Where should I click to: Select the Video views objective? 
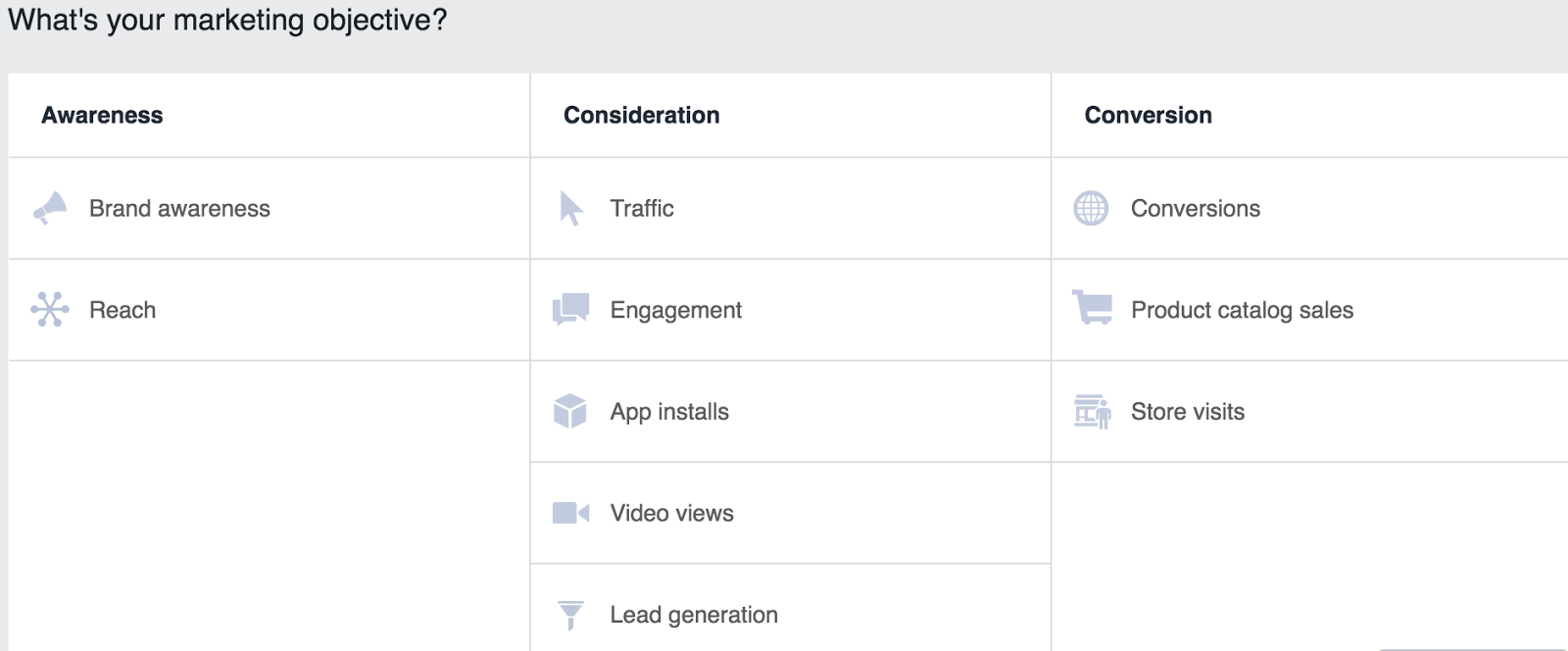[x=791, y=513]
